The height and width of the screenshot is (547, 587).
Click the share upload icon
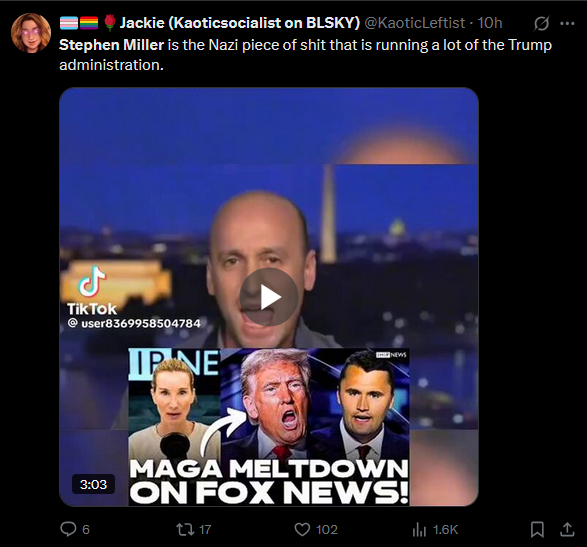click(x=567, y=529)
